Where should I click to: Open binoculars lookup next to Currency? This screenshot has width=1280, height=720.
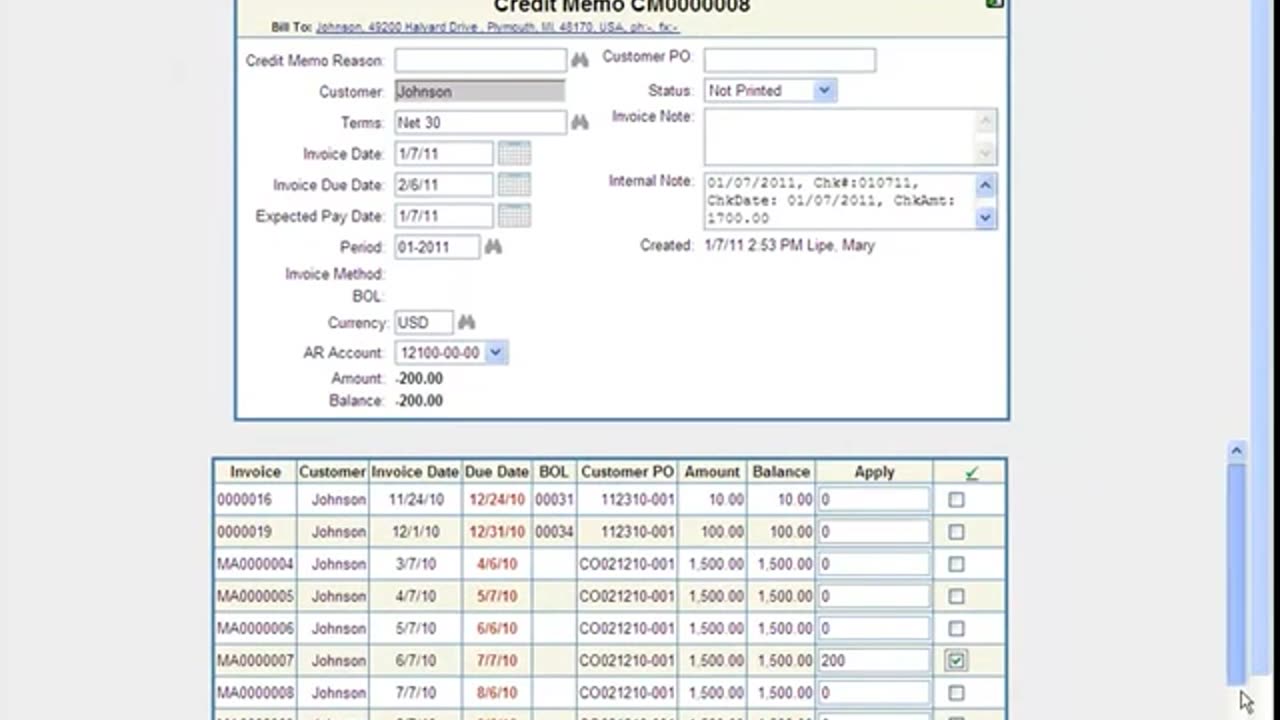(x=467, y=323)
